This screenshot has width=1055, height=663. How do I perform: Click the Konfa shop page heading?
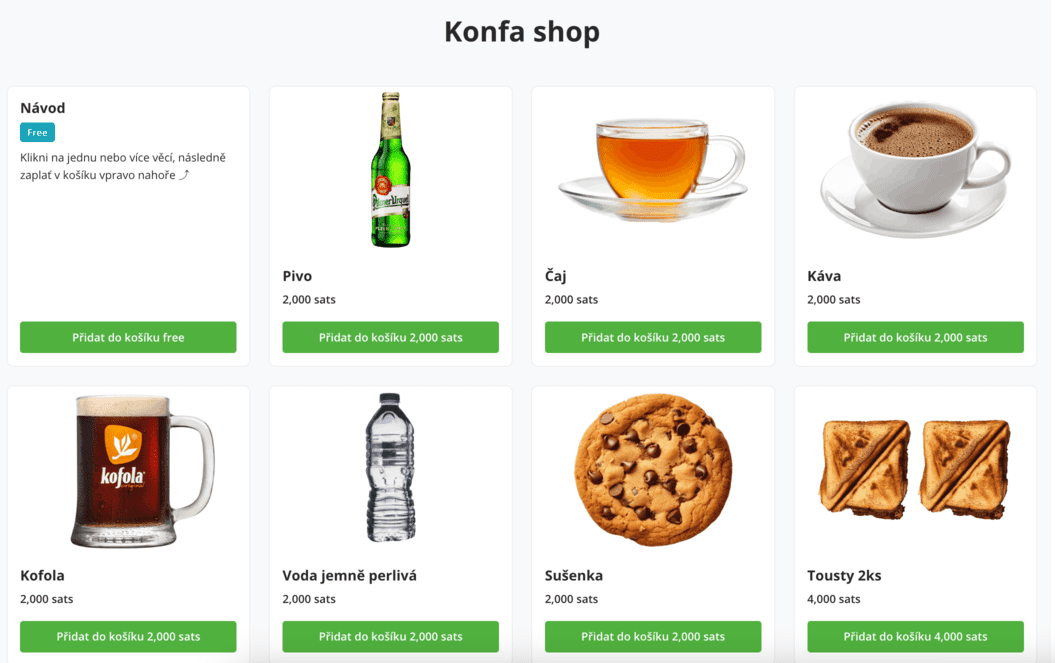click(521, 32)
